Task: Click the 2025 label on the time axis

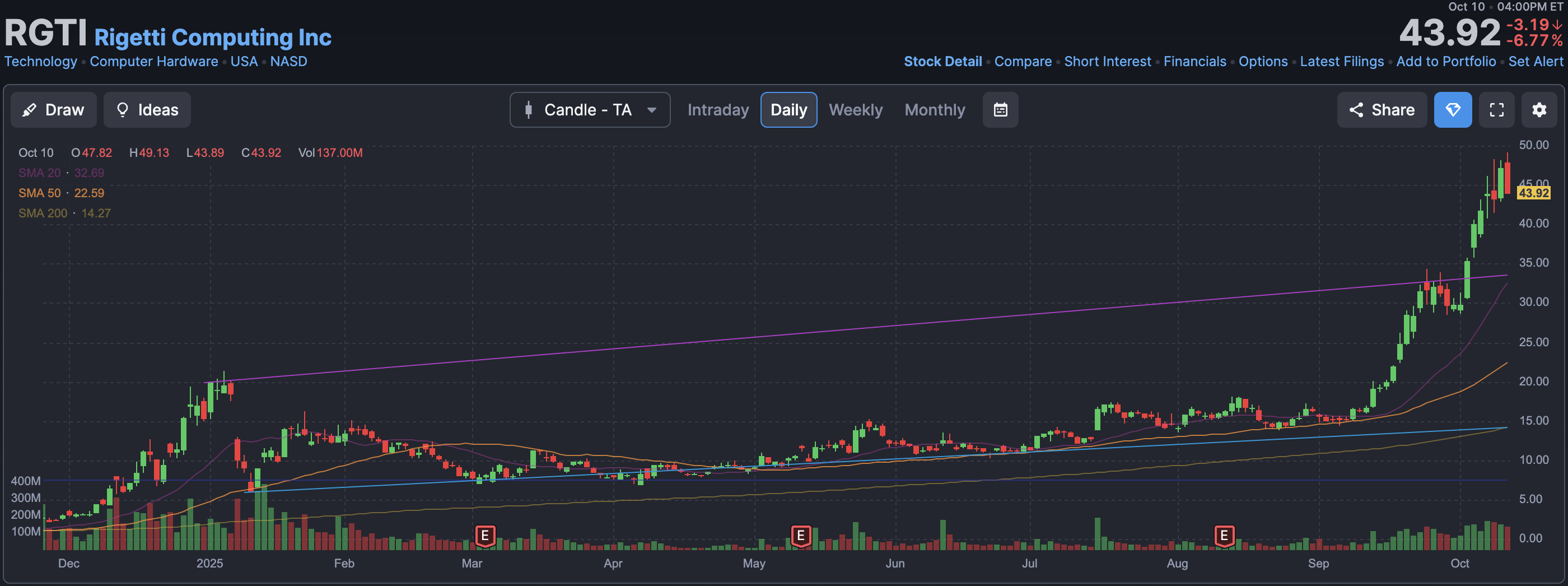Action: (x=209, y=564)
